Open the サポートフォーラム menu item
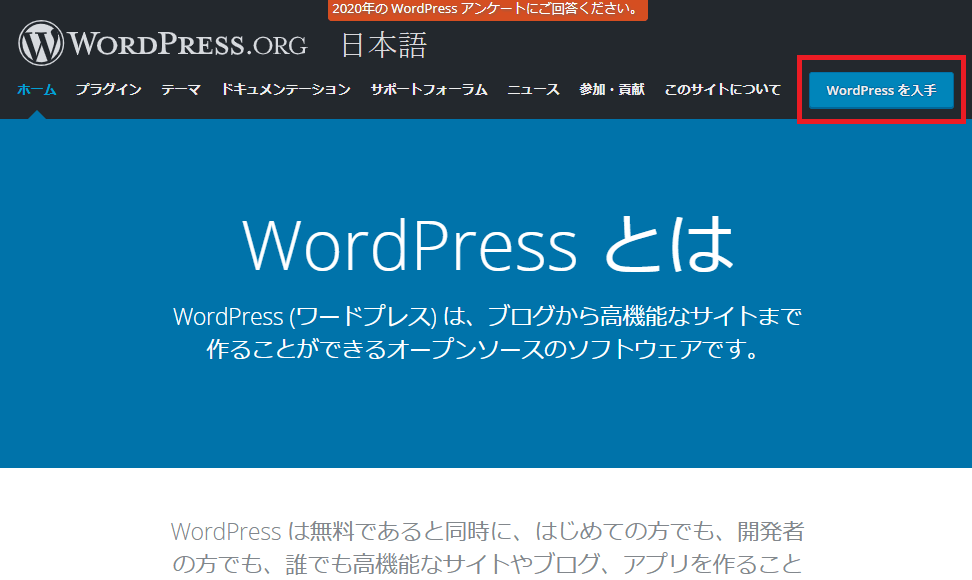The image size is (972, 580). [429, 90]
